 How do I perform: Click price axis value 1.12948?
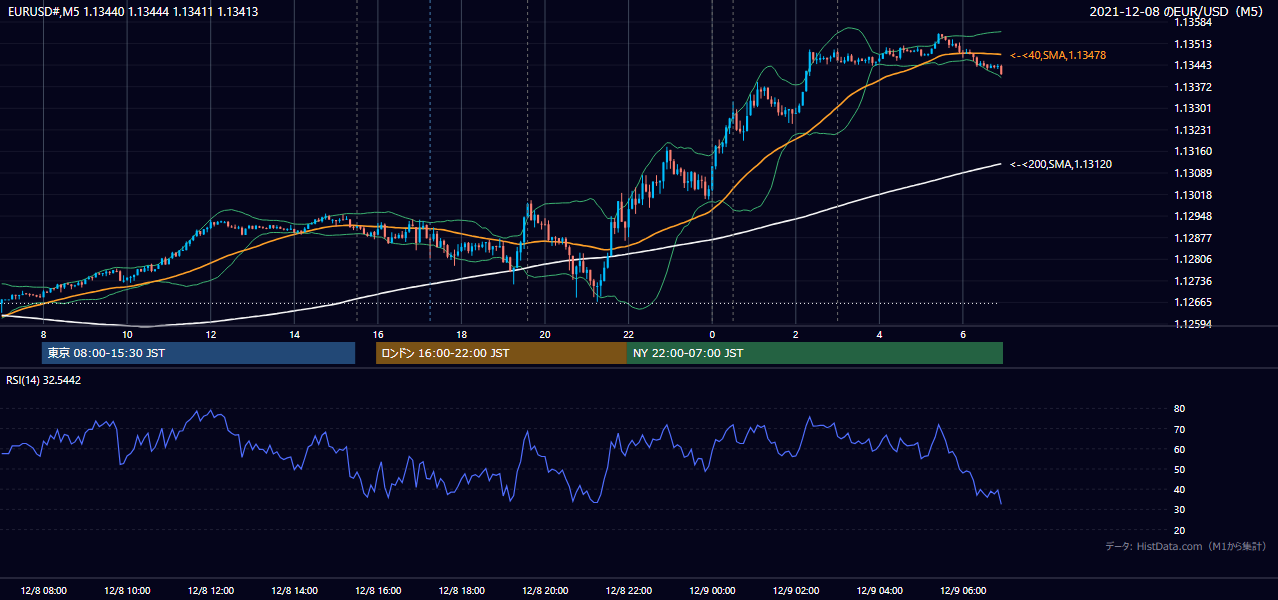(x=1194, y=216)
